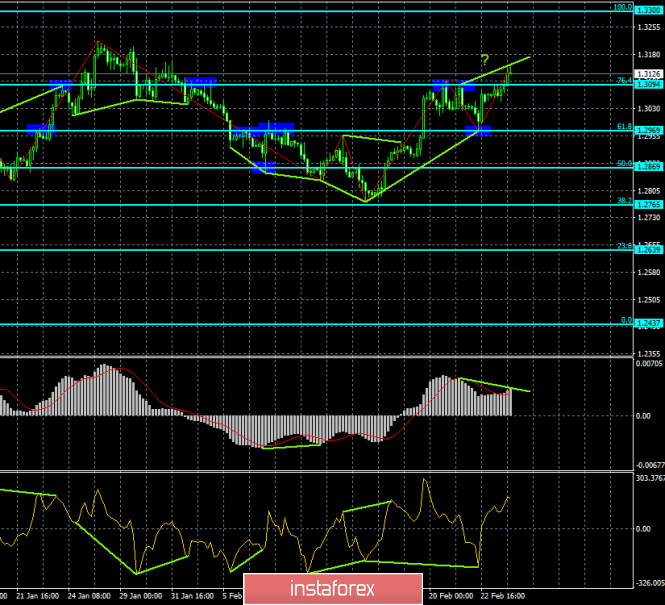Screen dimensions: 665x605
Task: Select the 76.4 Fibonacci level label
Action: click(x=624, y=81)
